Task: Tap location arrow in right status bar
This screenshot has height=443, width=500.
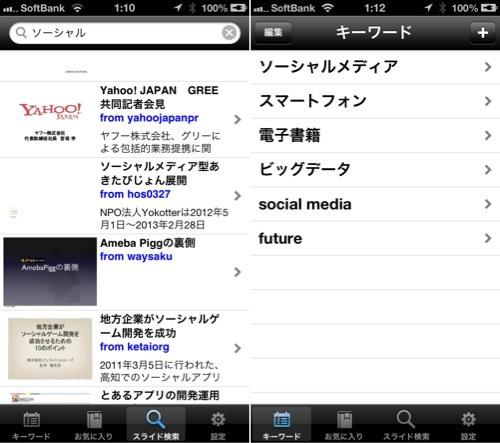Action: tap(429, 7)
